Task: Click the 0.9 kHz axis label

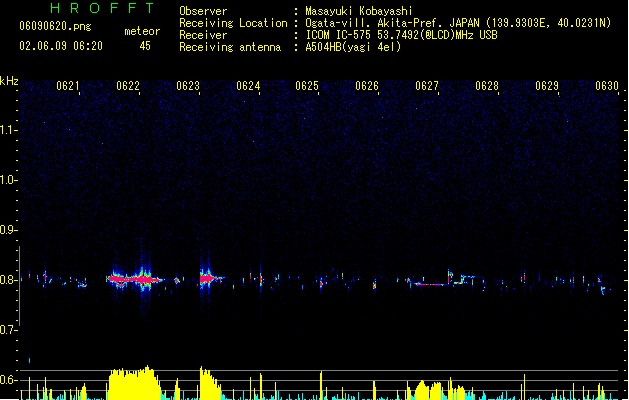Action: click(8, 230)
